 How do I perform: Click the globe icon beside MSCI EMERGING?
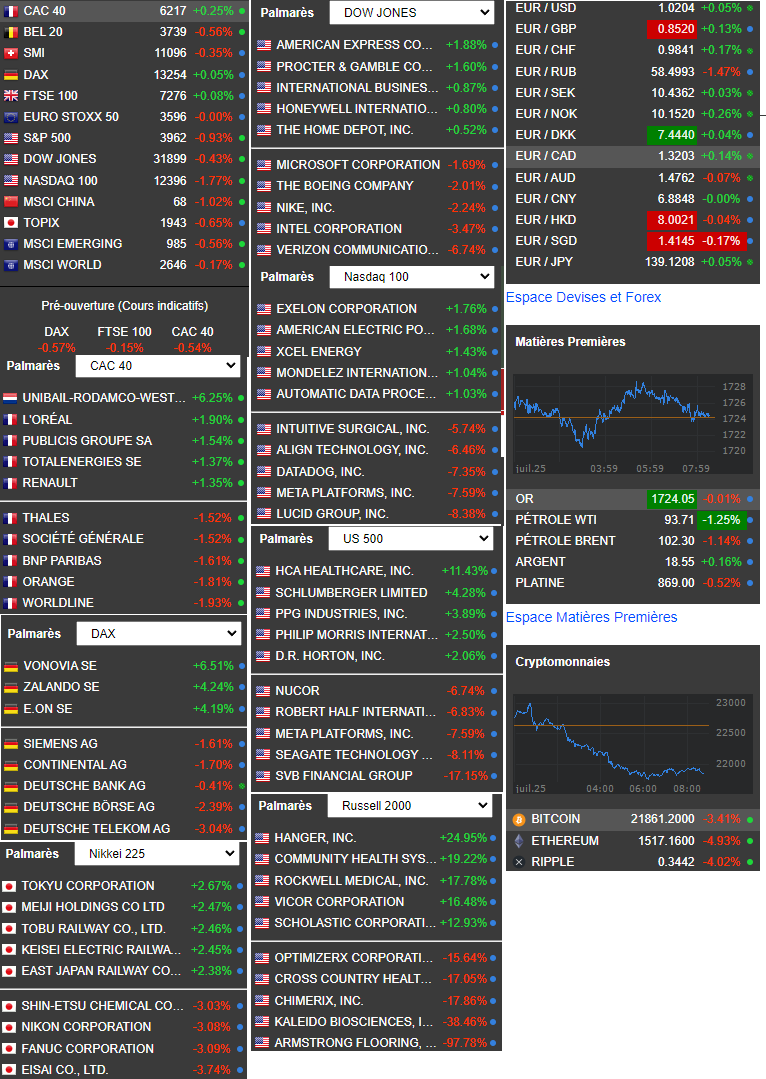(x=11, y=244)
